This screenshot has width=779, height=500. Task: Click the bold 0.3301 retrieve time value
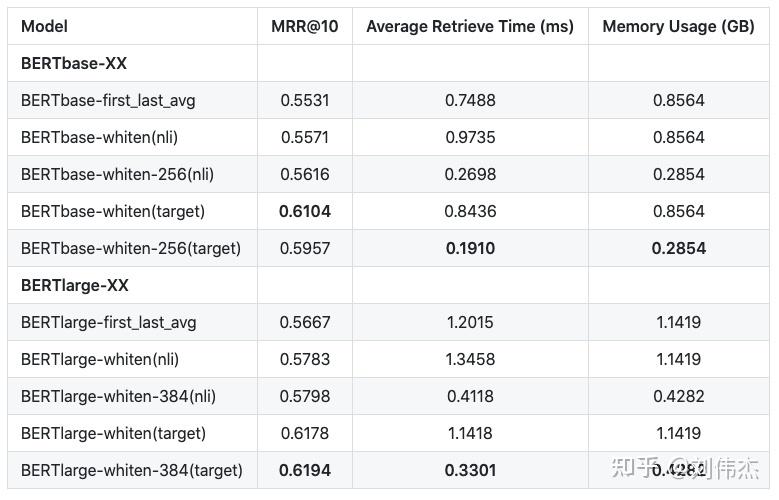click(470, 470)
